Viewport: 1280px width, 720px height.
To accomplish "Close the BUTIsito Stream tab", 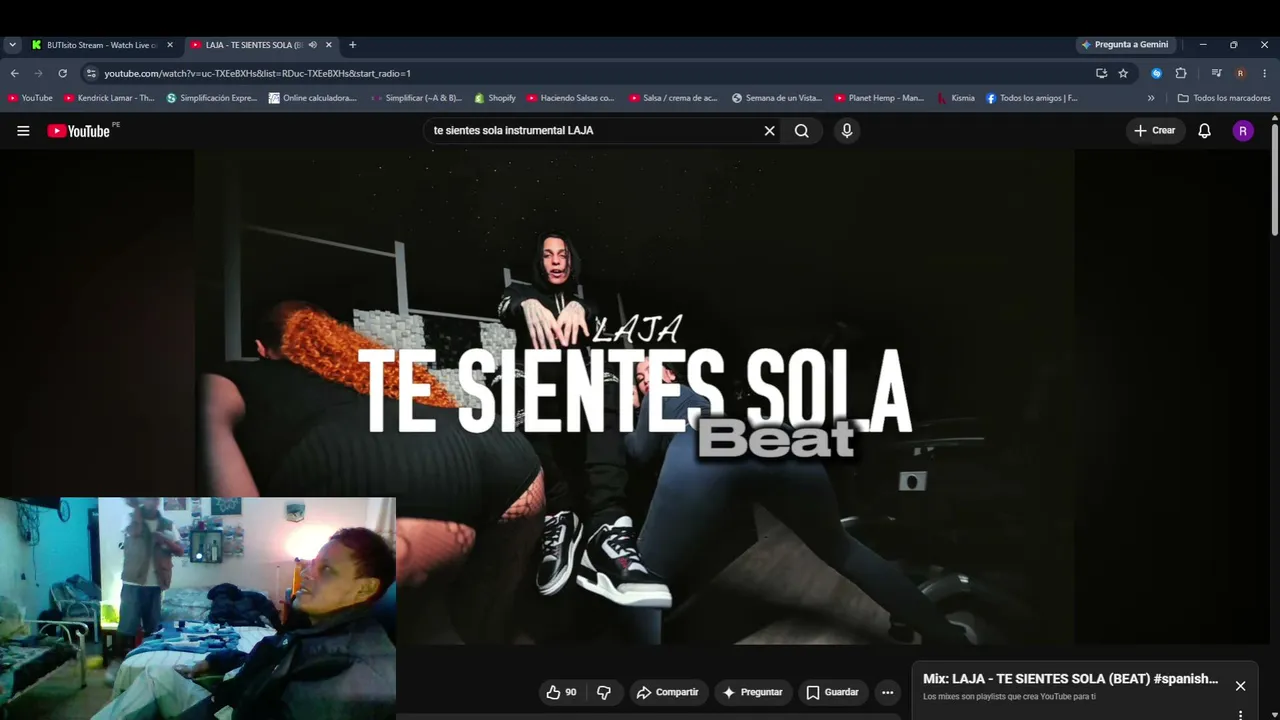I will tap(170, 45).
